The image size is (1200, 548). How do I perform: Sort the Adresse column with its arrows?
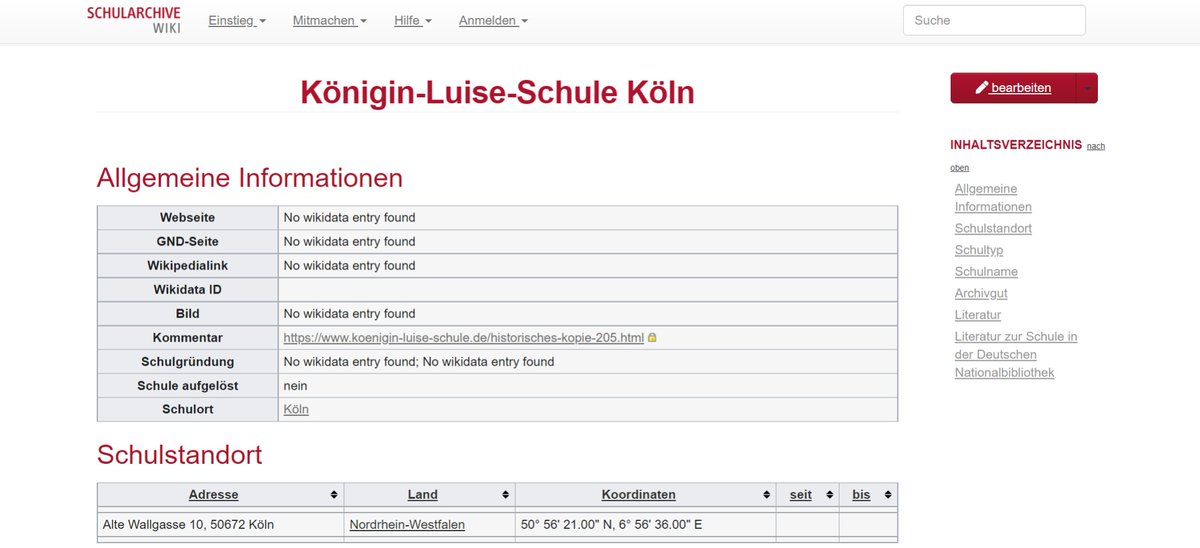tap(334, 495)
